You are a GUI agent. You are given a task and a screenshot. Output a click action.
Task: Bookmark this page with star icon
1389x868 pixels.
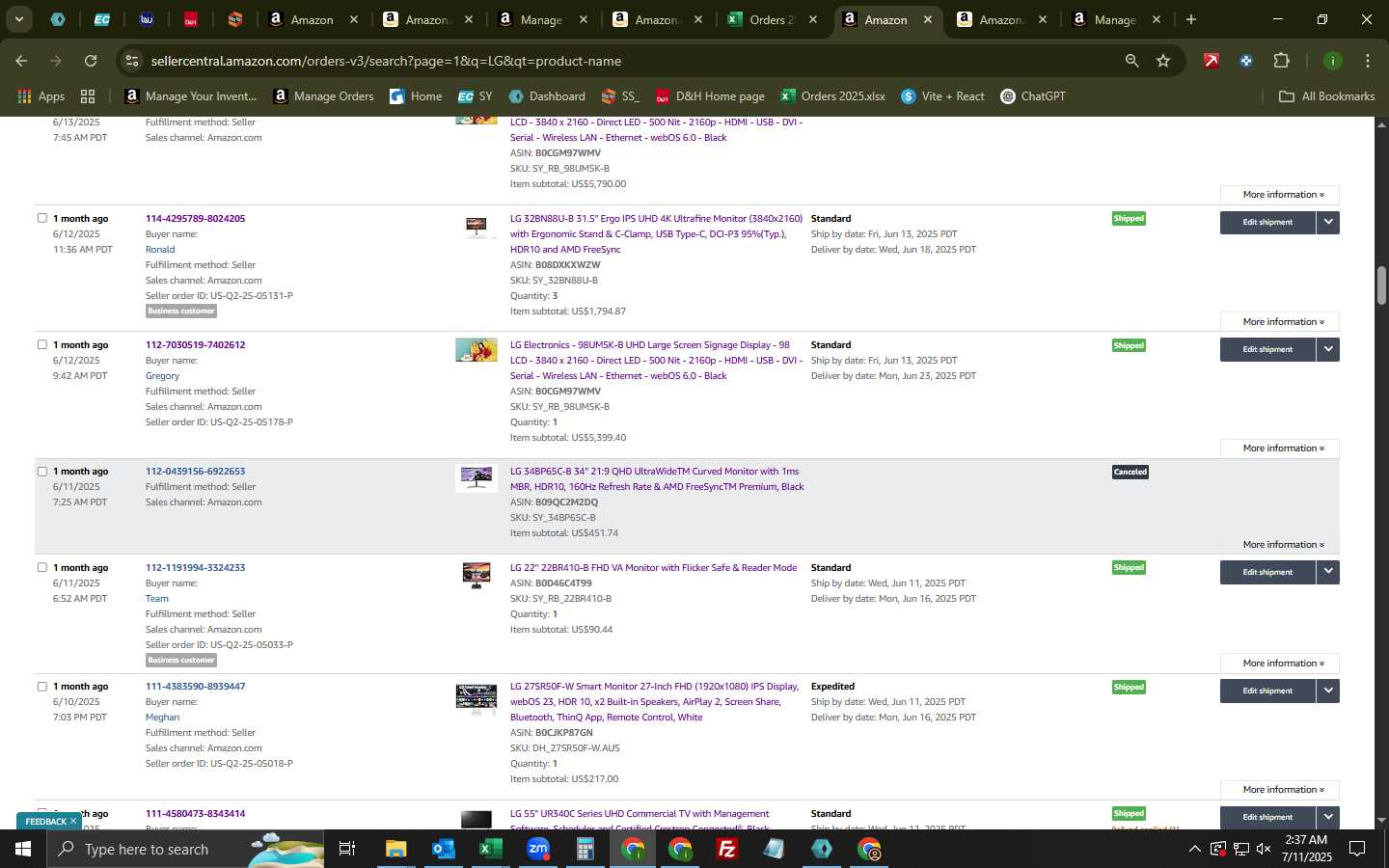pos(1163,61)
